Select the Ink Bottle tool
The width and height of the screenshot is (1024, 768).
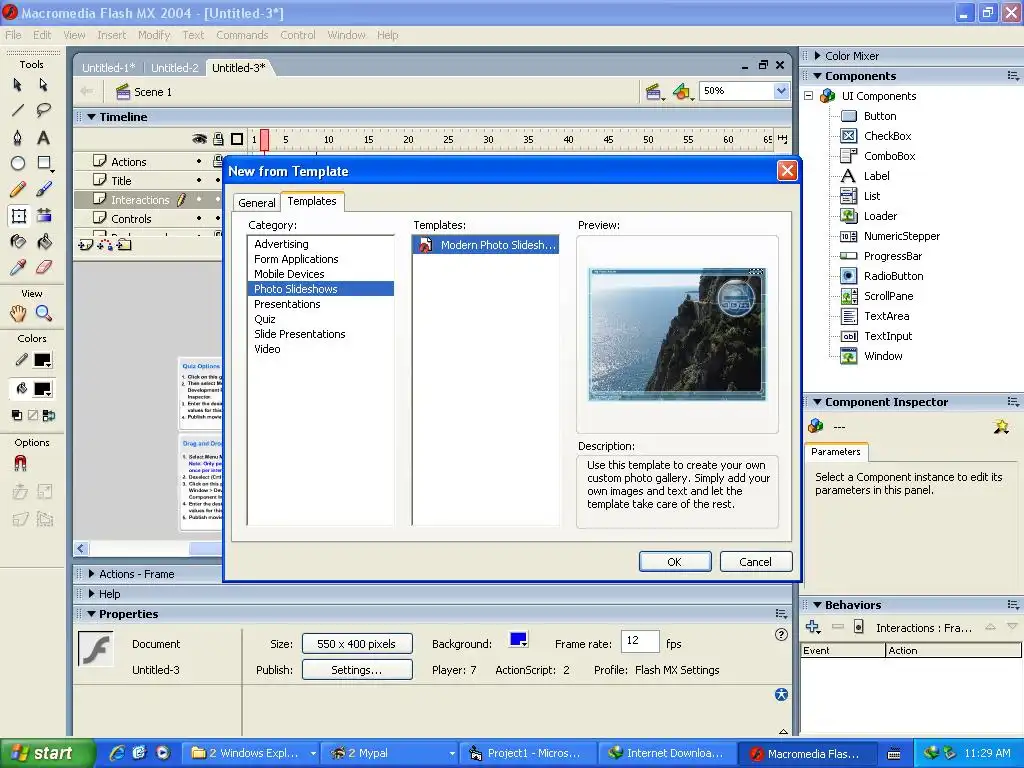tap(18, 242)
